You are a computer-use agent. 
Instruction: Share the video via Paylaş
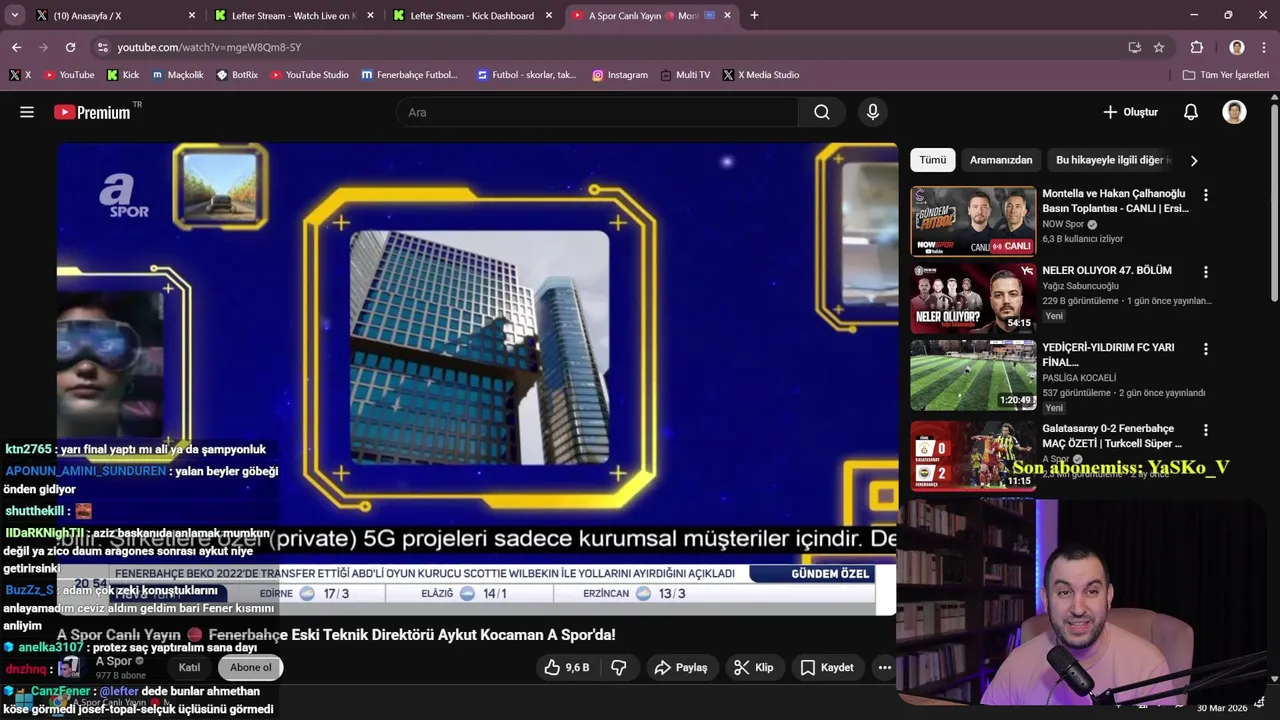click(680, 667)
